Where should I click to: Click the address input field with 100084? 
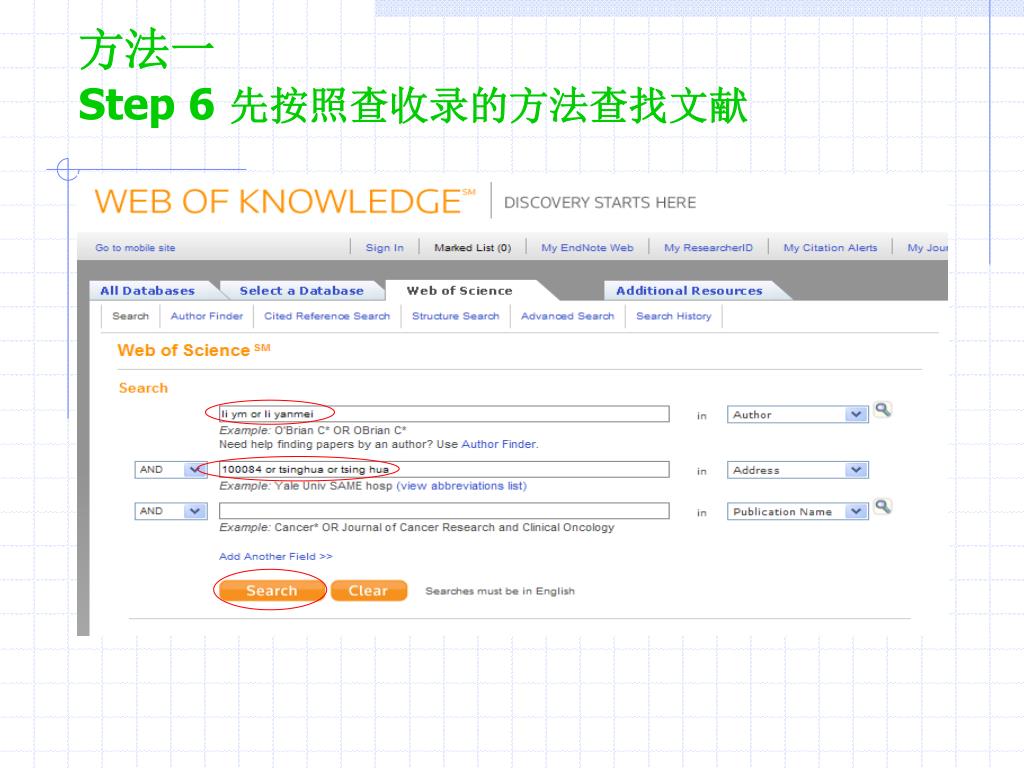[x=444, y=470]
